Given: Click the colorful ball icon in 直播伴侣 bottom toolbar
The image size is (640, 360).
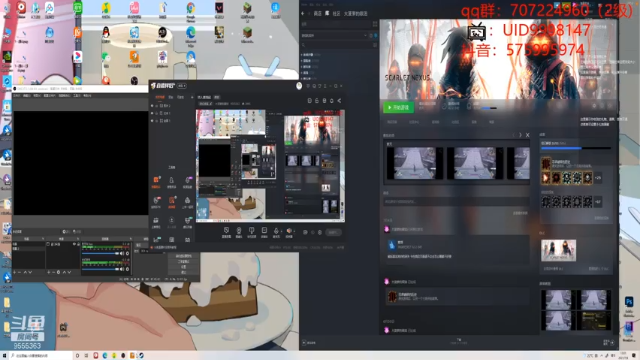Looking at the screenshot, I should pos(289,231).
